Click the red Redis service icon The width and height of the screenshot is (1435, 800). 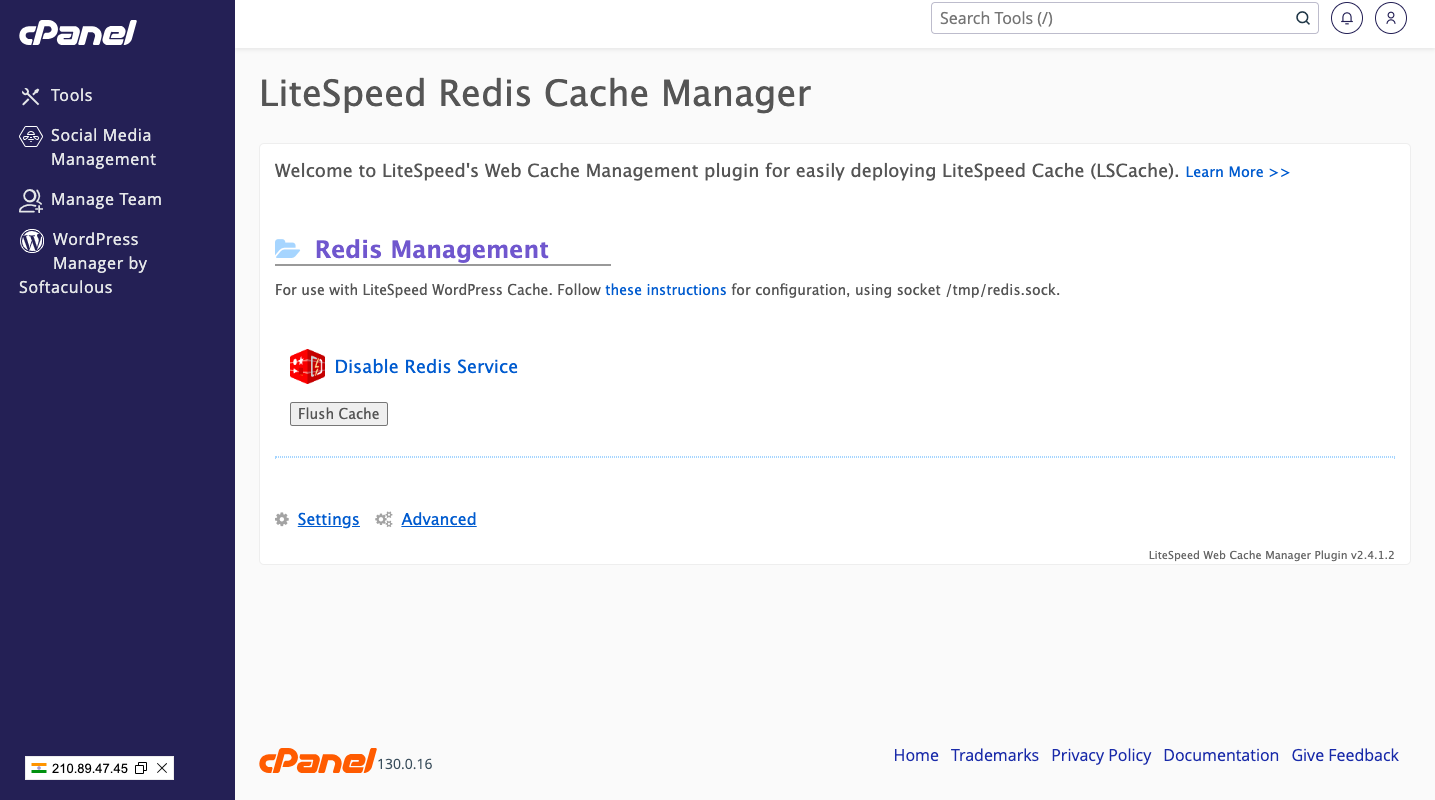[307, 367]
